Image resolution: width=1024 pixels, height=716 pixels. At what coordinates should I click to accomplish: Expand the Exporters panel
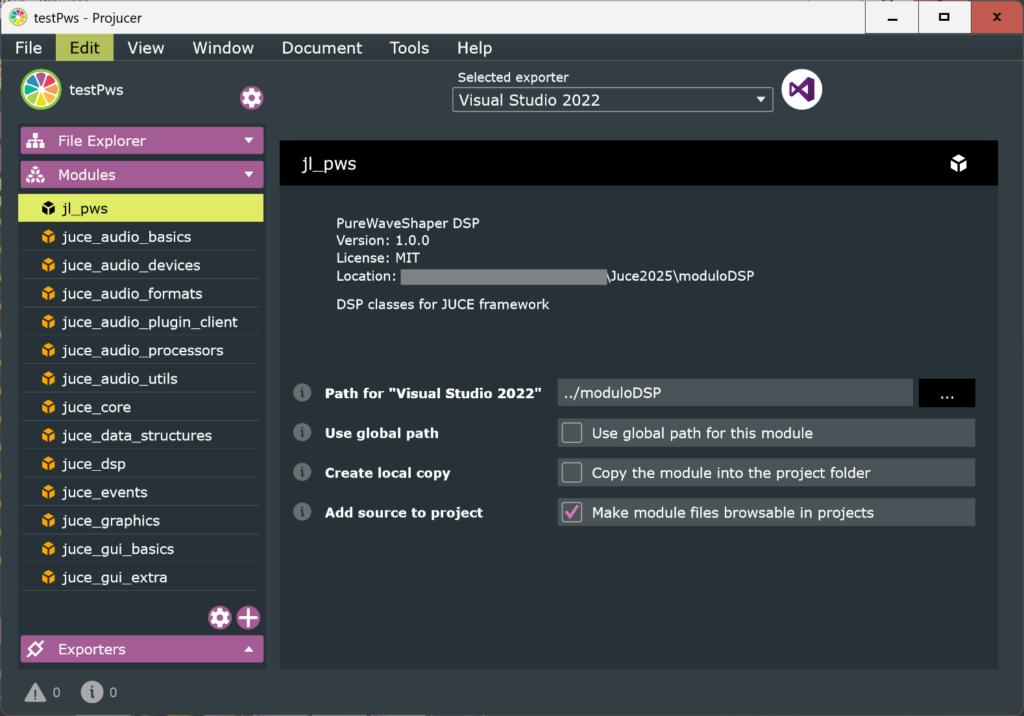[x=140, y=649]
